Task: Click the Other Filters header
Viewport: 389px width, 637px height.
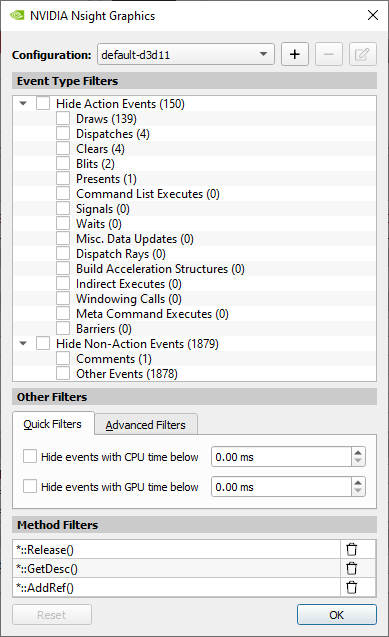Action: click(x=194, y=397)
